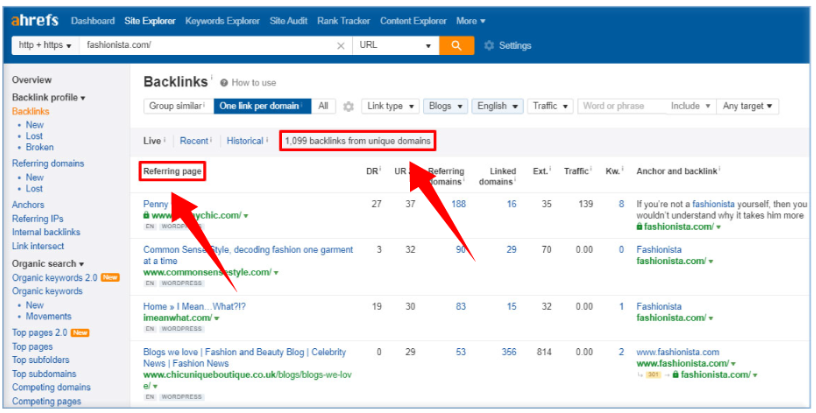The height and width of the screenshot is (413, 816).
Task: Open Competing pages in the sidebar
Action: point(47,402)
